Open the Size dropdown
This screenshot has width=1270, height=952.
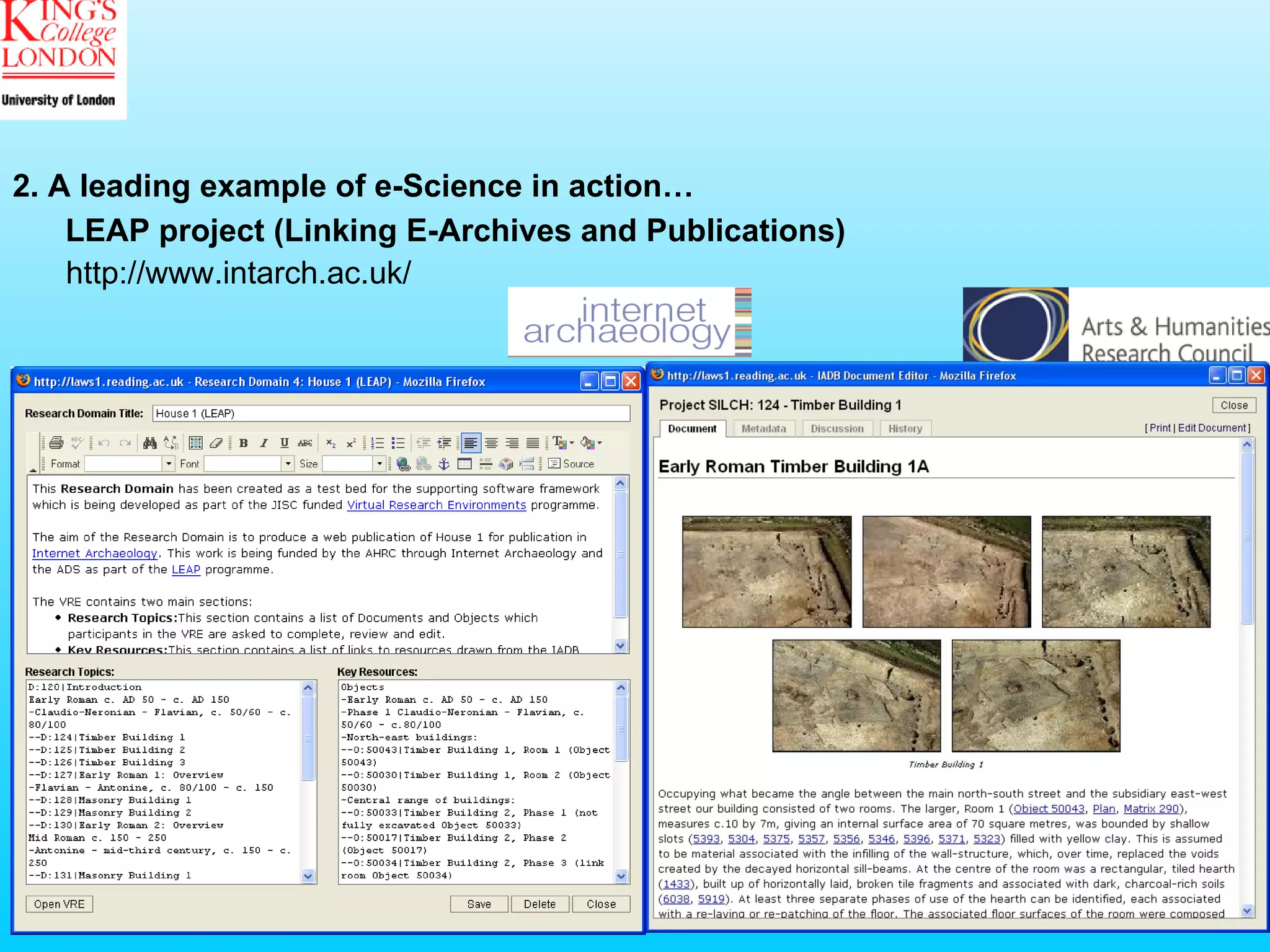coord(354,464)
